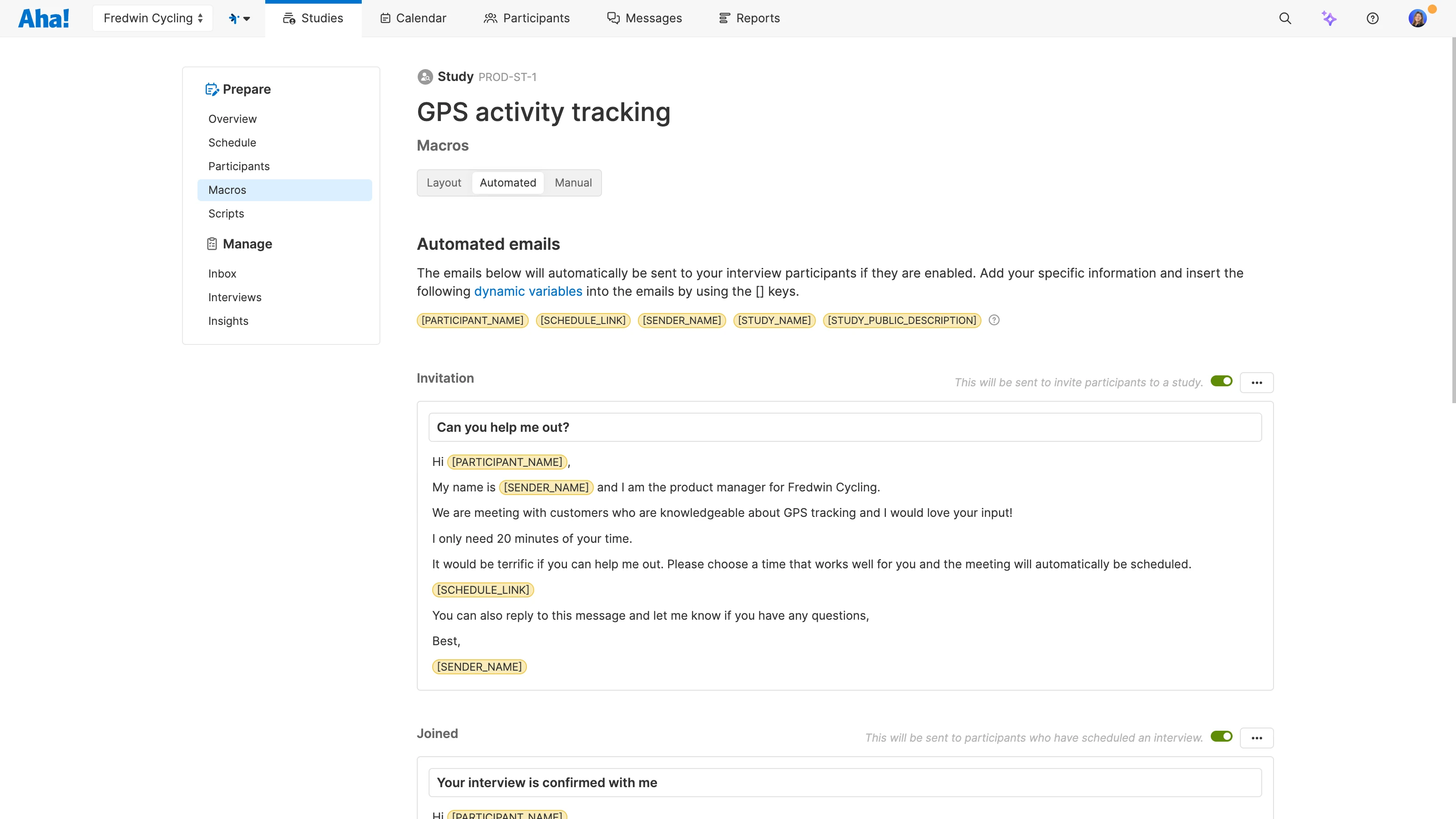
Task: Select Scripts in the Prepare sidebar
Action: point(226,213)
